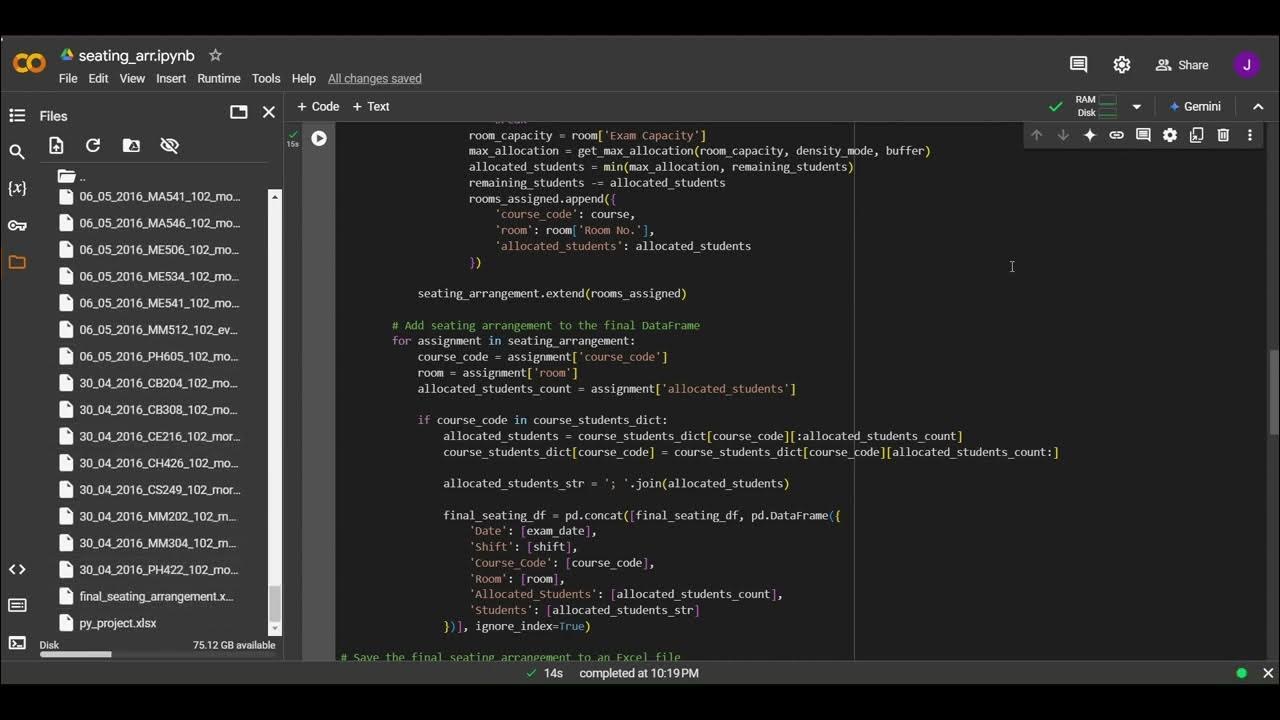The image size is (1280, 720).
Task: Open cell more actions menu
Action: click(1250, 135)
